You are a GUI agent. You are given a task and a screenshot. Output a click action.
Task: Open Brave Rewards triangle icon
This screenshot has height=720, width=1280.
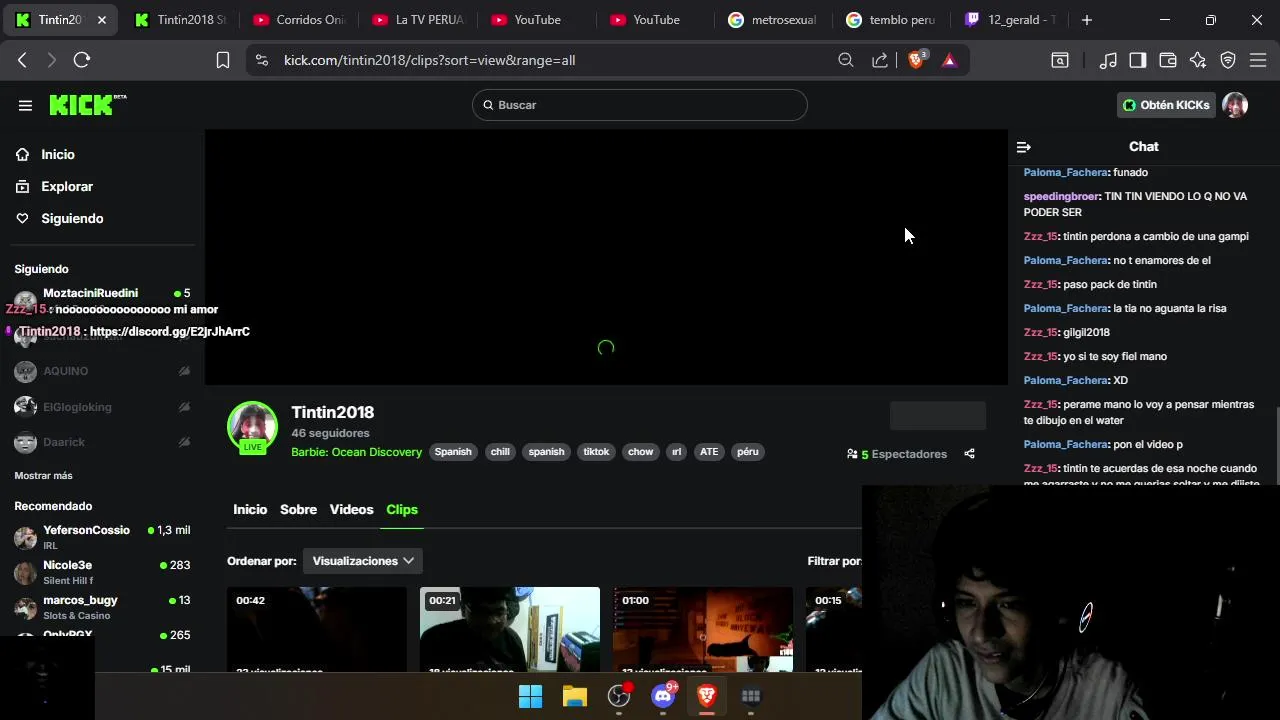(x=949, y=60)
